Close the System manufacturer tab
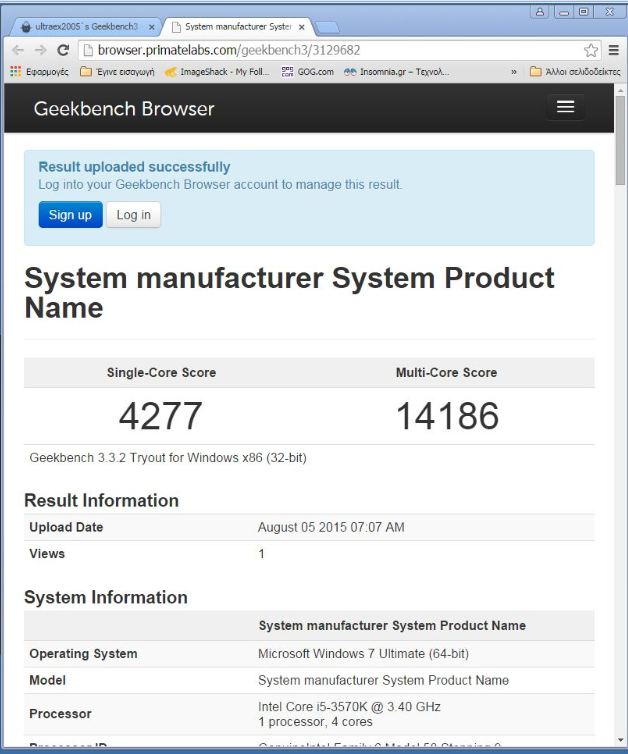Image resolution: width=628 pixels, height=754 pixels. click(x=301, y=27)
